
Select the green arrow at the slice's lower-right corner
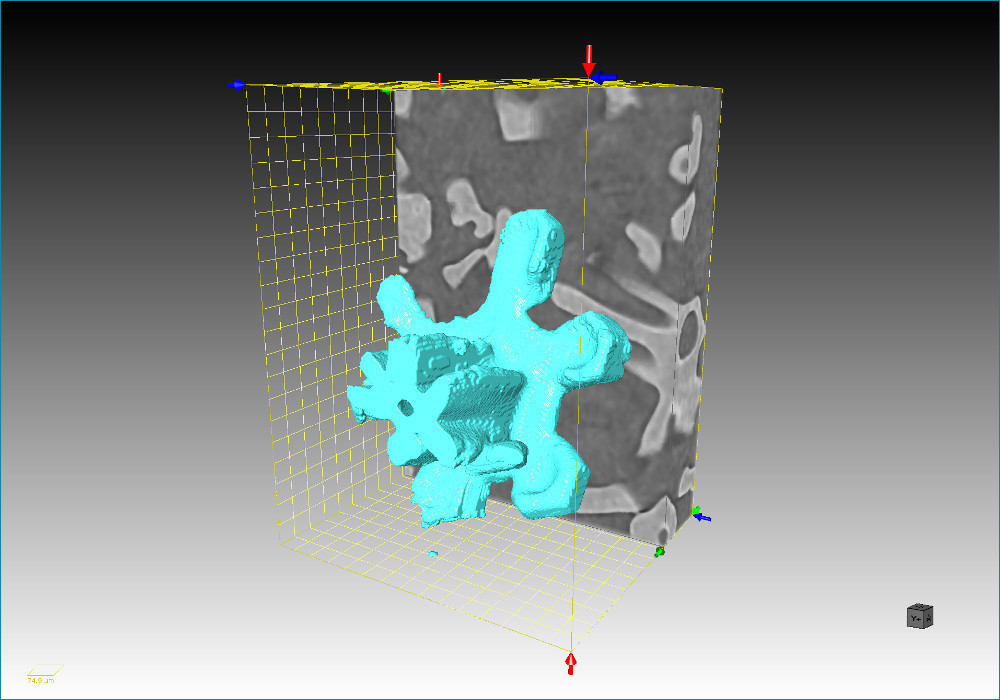[695, 511]
